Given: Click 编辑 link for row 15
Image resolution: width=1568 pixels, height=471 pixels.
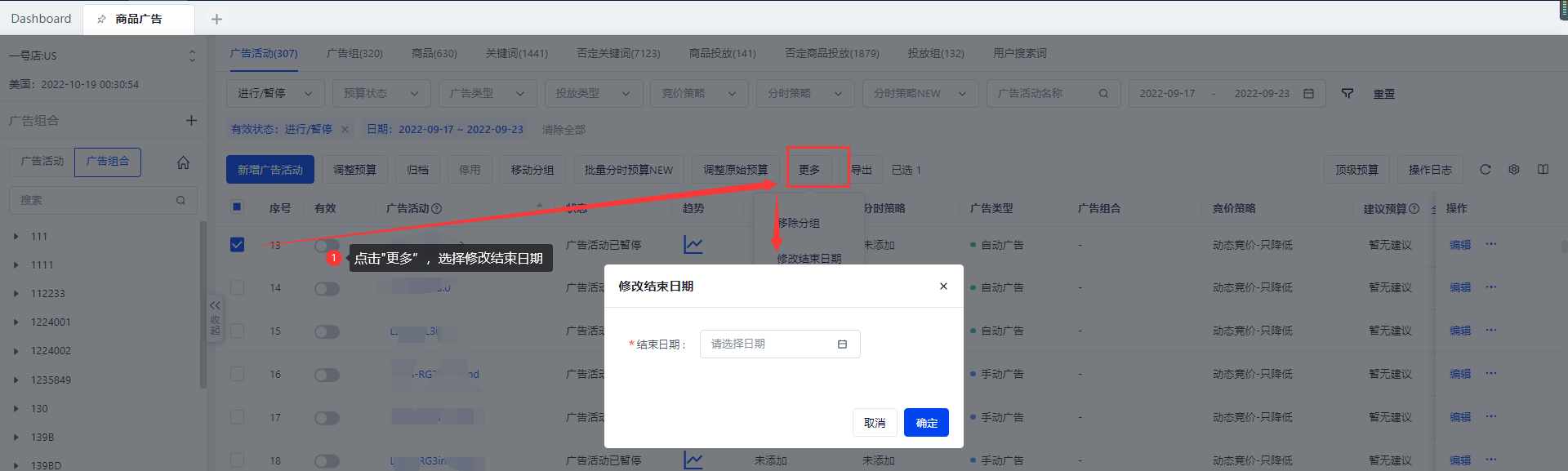Looking at the screenshot, I should [x=1460, y=331].
